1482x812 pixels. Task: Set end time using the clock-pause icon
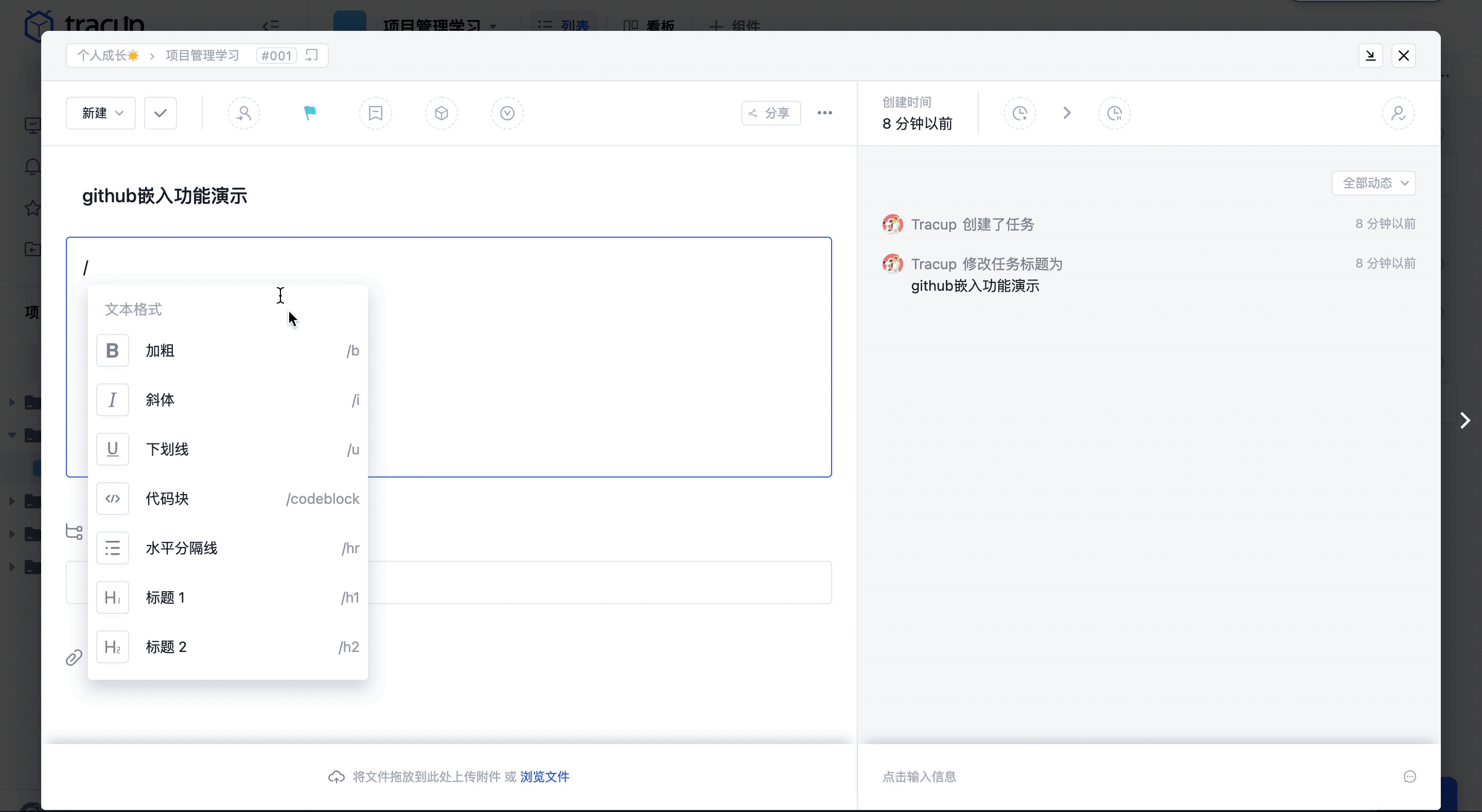[1115, 113]
